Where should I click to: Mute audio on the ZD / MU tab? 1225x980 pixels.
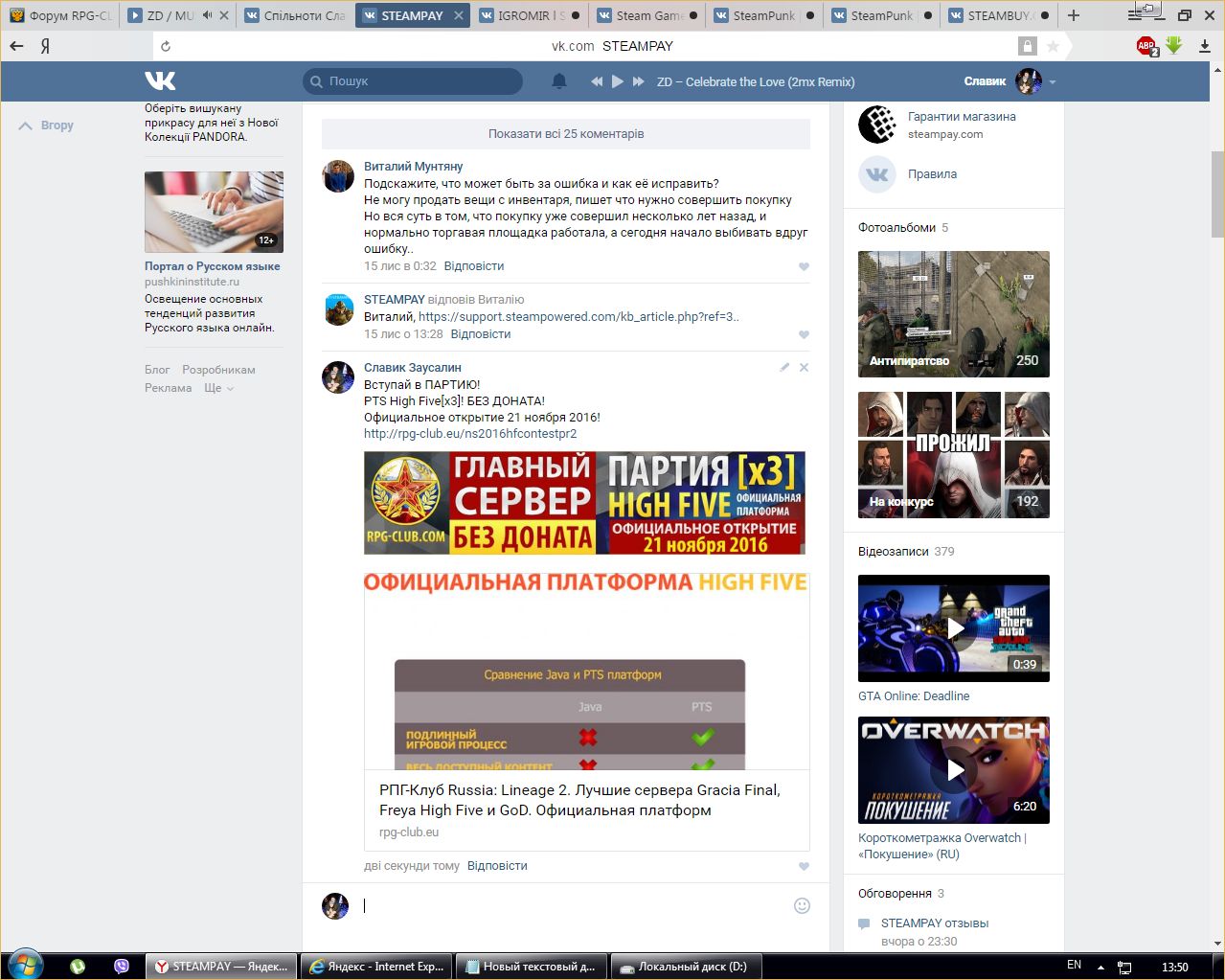207,15
